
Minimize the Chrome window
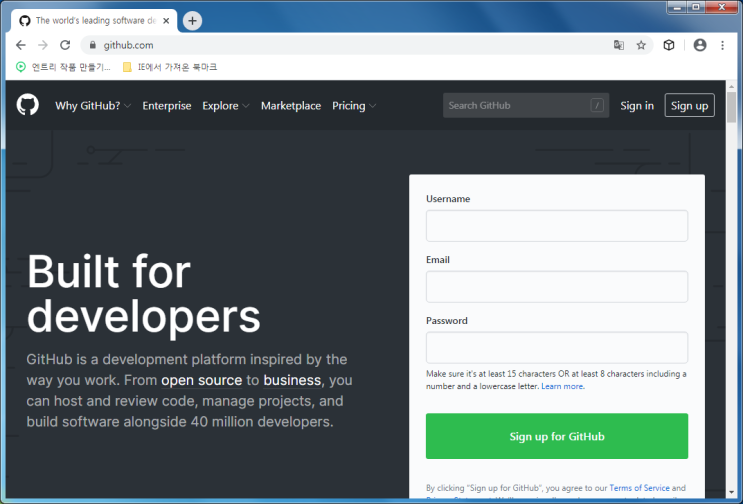(x=678, y=7)
